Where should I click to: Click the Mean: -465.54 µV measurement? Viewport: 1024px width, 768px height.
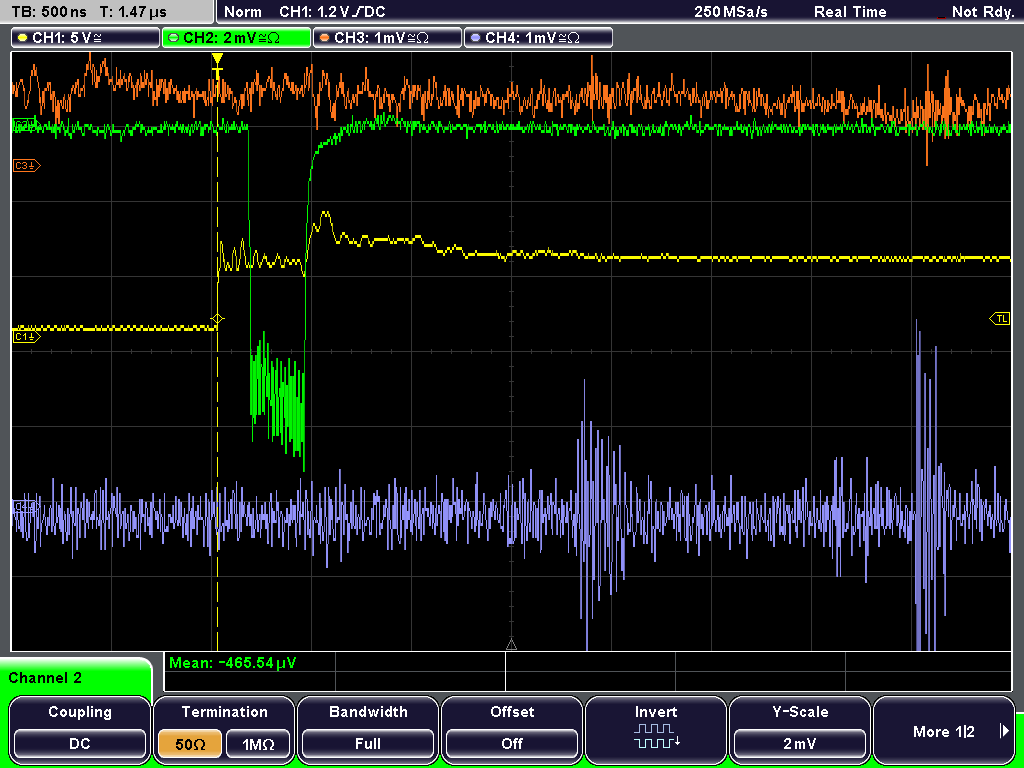point(232,663)
